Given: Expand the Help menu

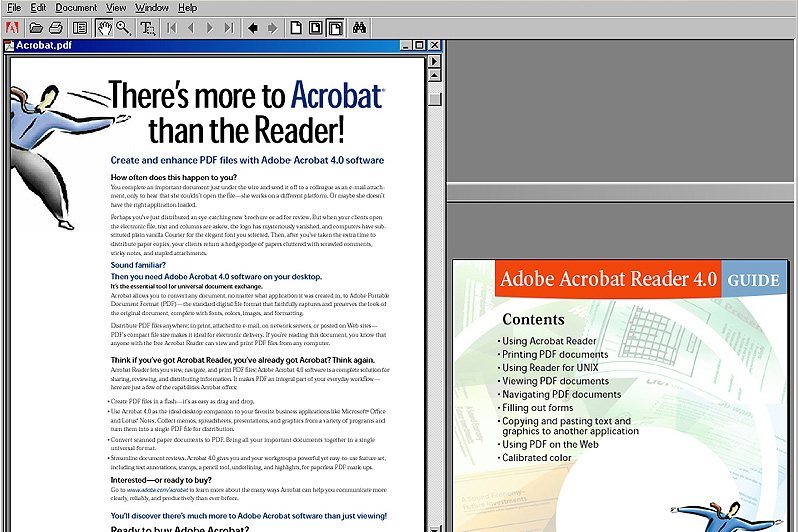Looking at the screenshot, I should (188, 8).
